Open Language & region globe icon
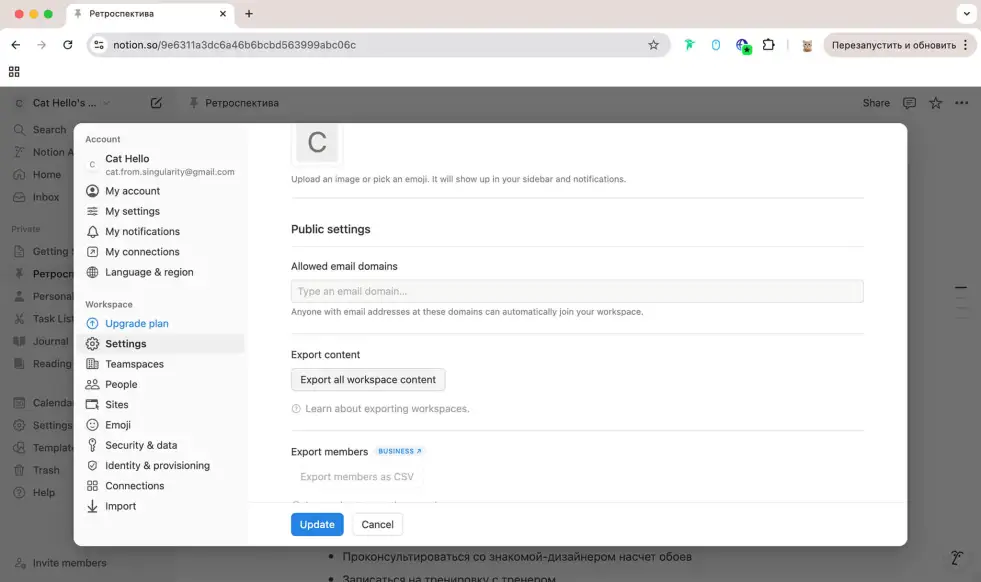Viewport: 981px width, 582px height. (93, 272)
